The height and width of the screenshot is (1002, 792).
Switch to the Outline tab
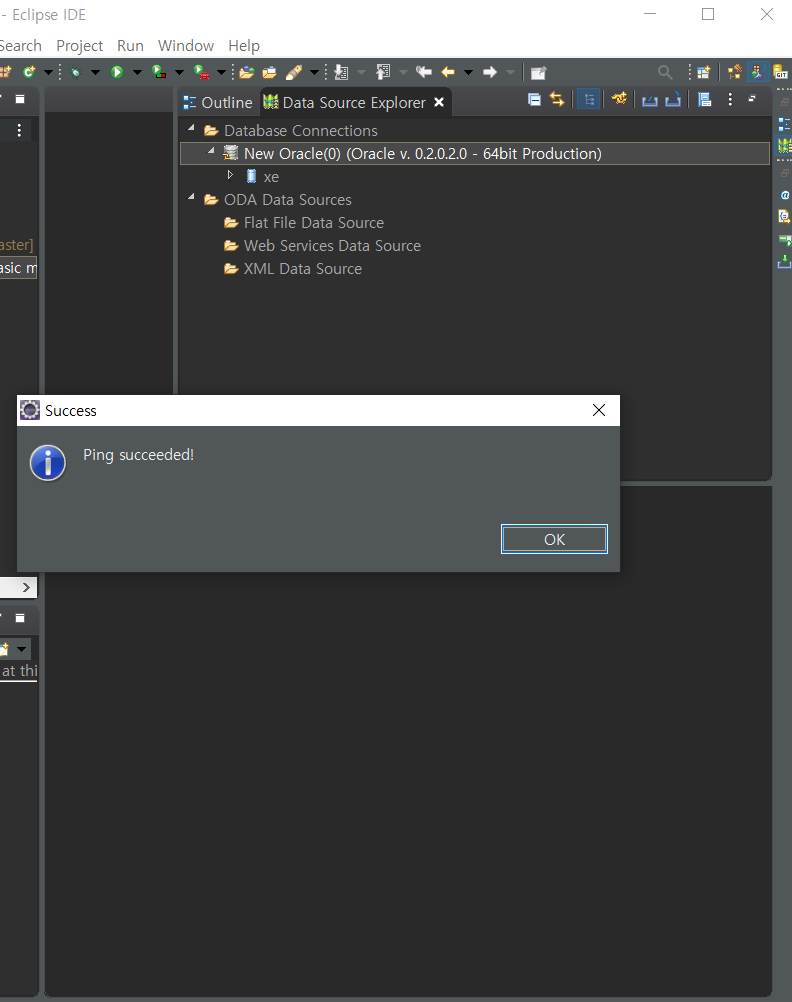[x=217, y=102]
